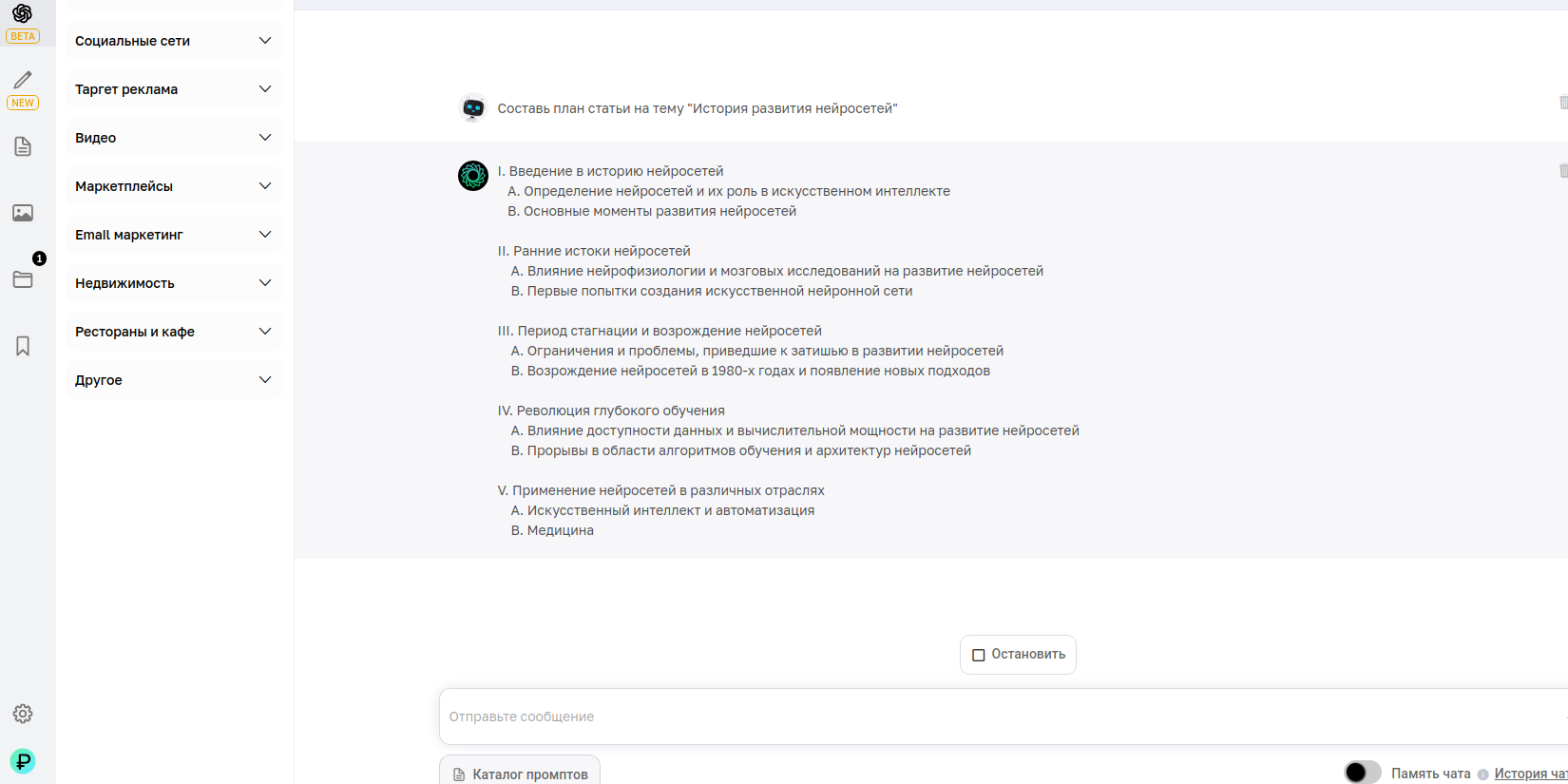Open the image generation icon in sidebar
1568x784 pixels.
23,213
